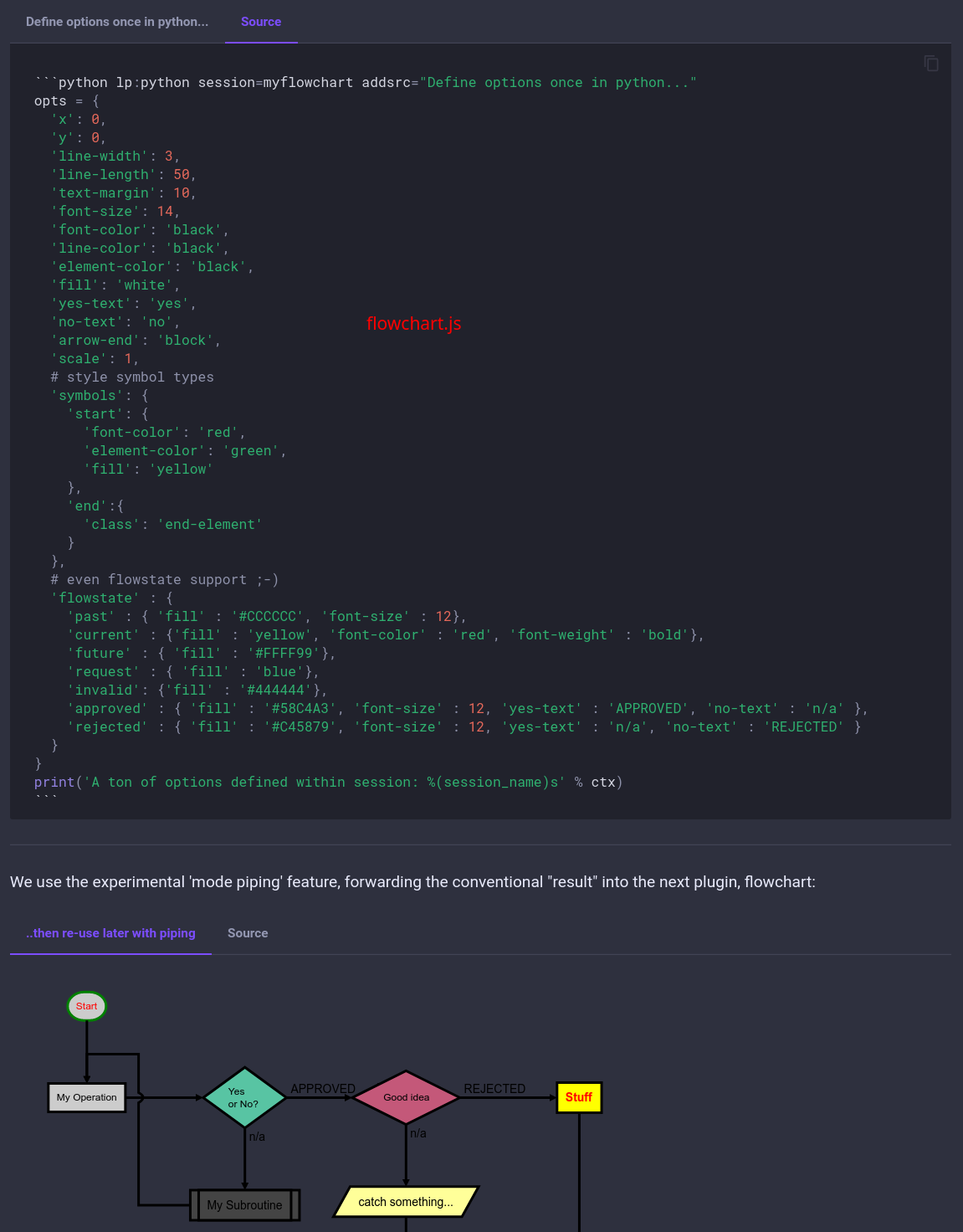Image resolution: width=963 pixels, height=1232 pixels.
Task: Click the '#444444' color string
Action: pyautogui.click(x=275, y=690)
